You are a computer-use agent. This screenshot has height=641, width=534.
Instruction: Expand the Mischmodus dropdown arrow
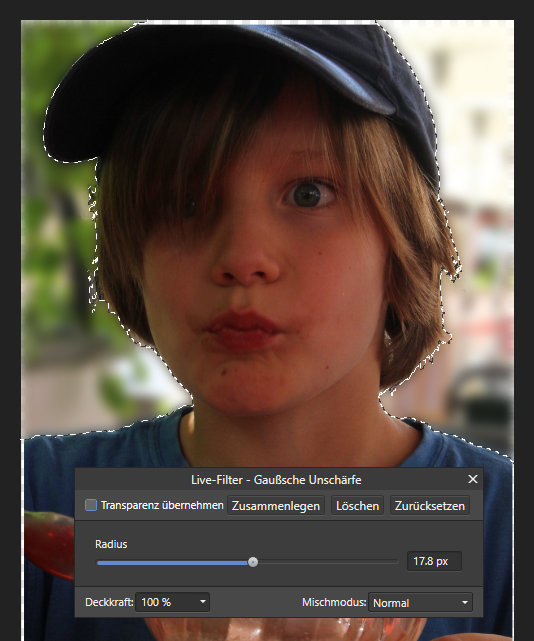[x=464, y=603]
